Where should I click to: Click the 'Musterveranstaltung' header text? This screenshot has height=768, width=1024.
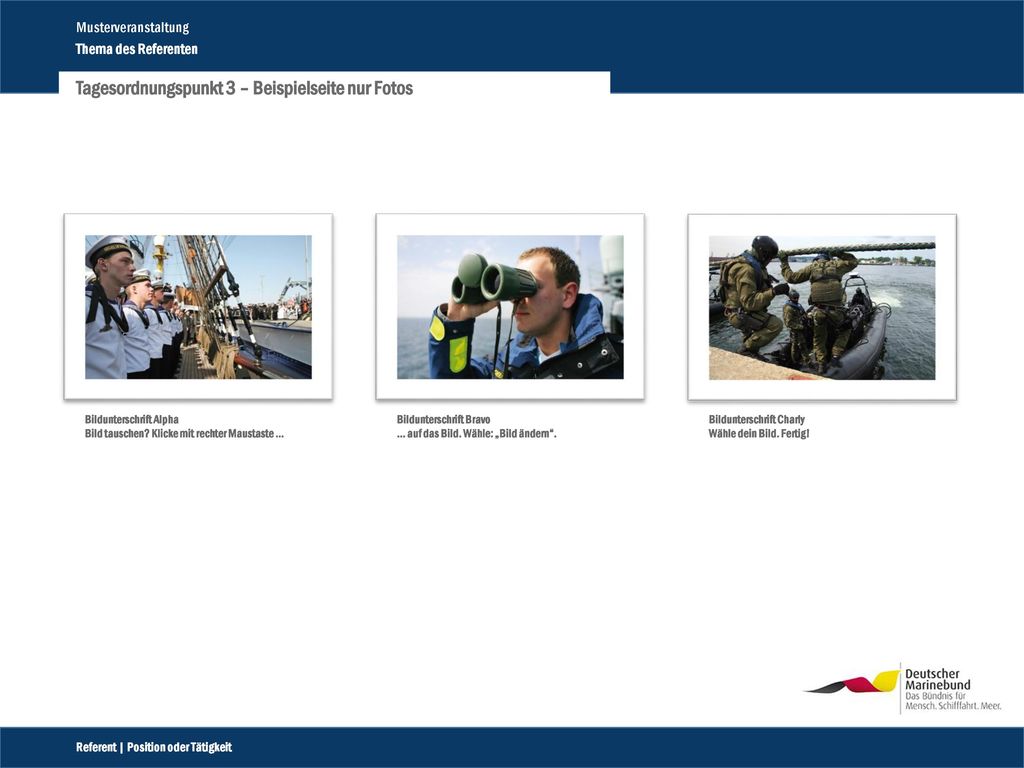pos(133,27)
